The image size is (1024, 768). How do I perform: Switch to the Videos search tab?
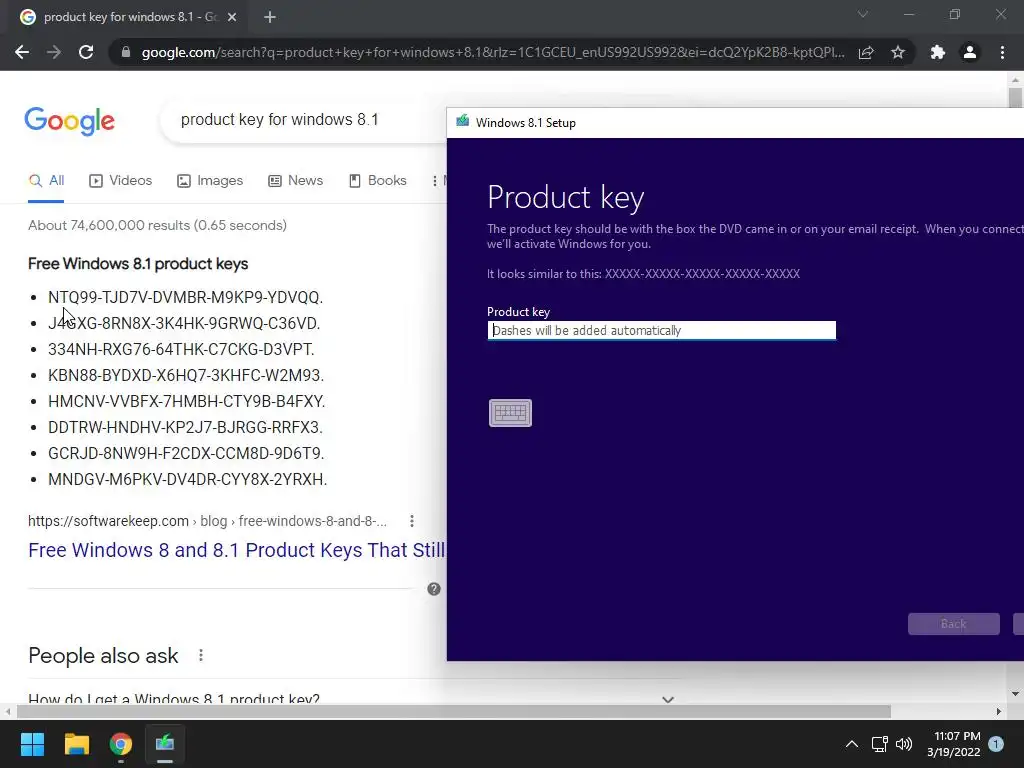[121, 181]
